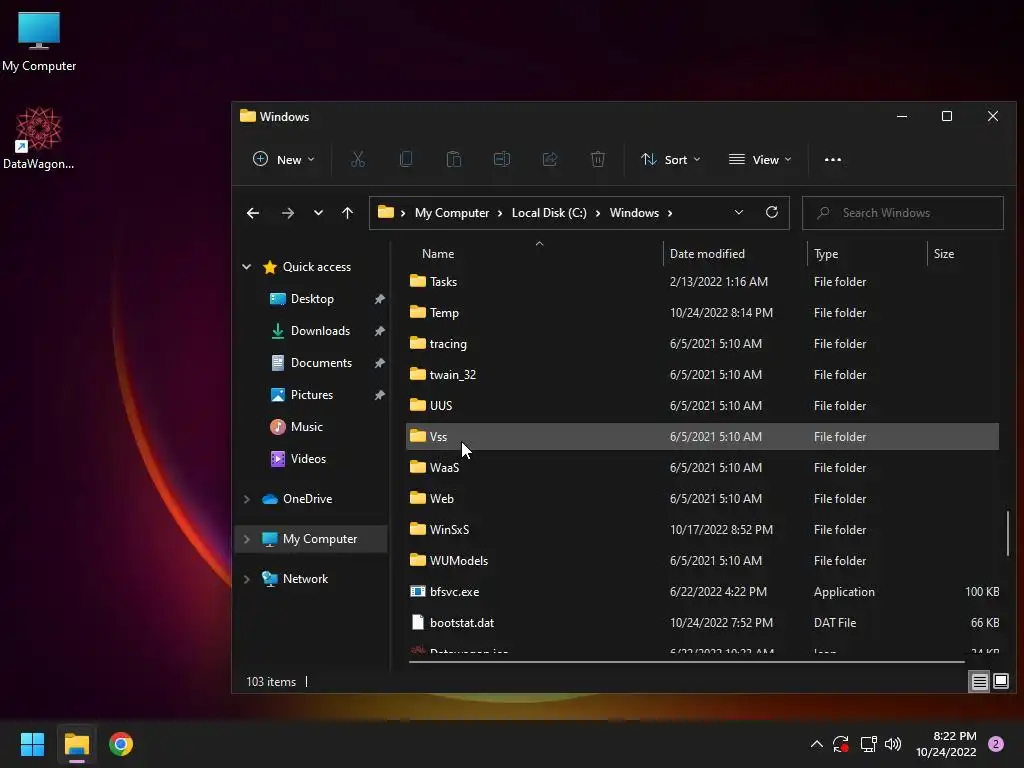The image size is (1024, 768).
Task: Collapse the Quick access tree
Action: point(247,266)
